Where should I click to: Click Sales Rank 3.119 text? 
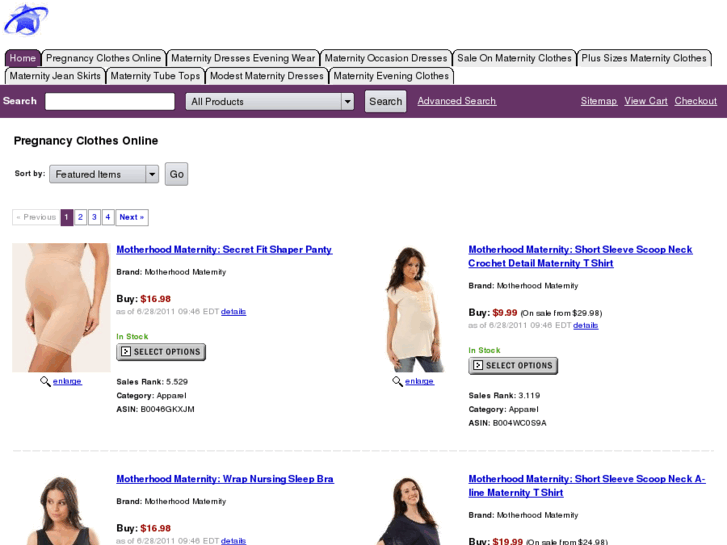[x=504, y=396]
